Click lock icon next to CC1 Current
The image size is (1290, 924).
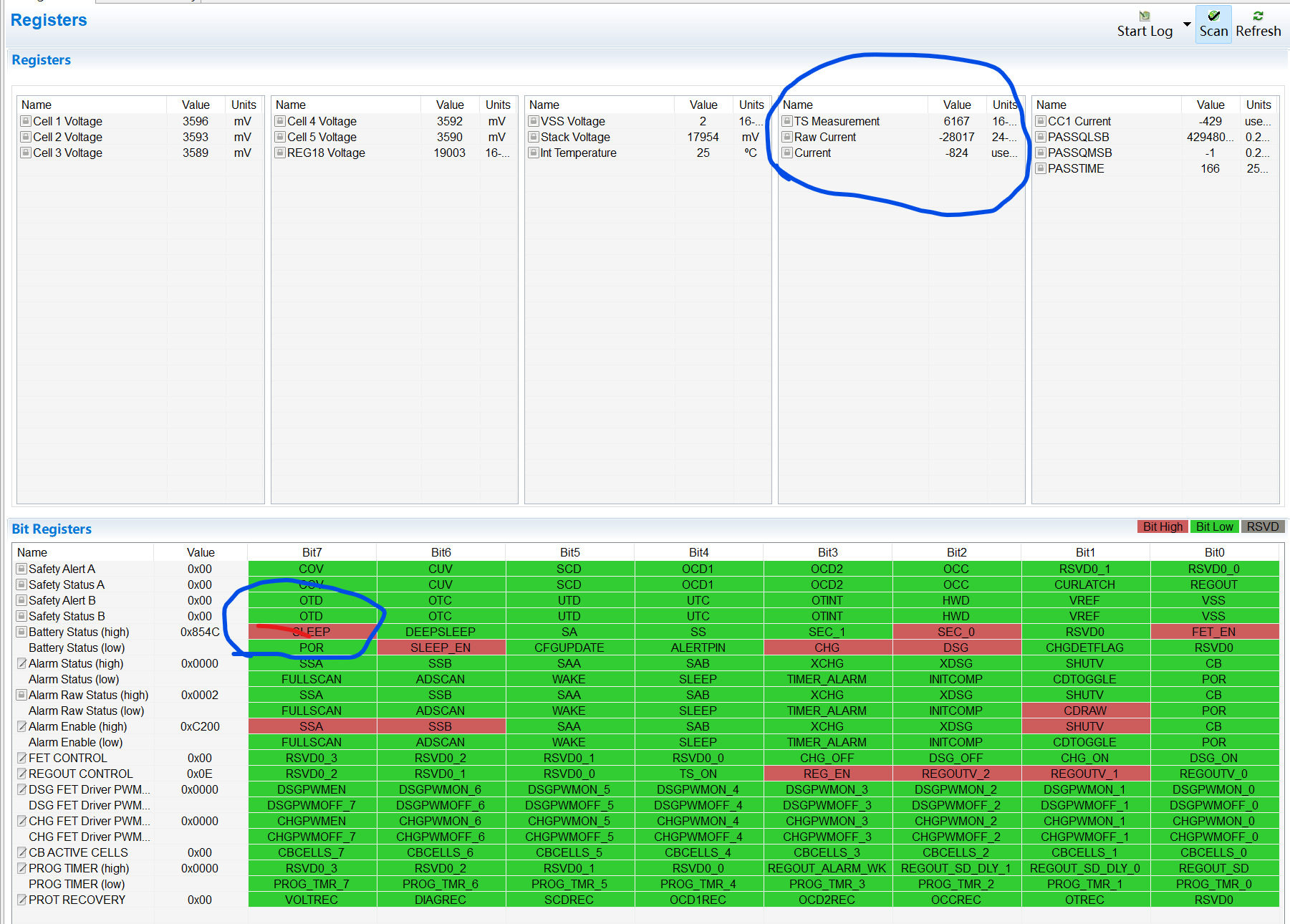pos(1041,121)
